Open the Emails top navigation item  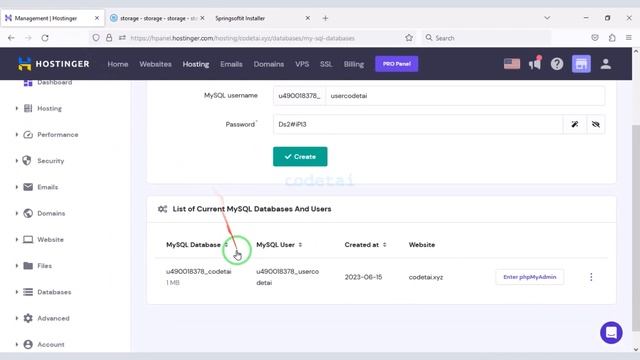pyautogui.click(x=231, y=64)
